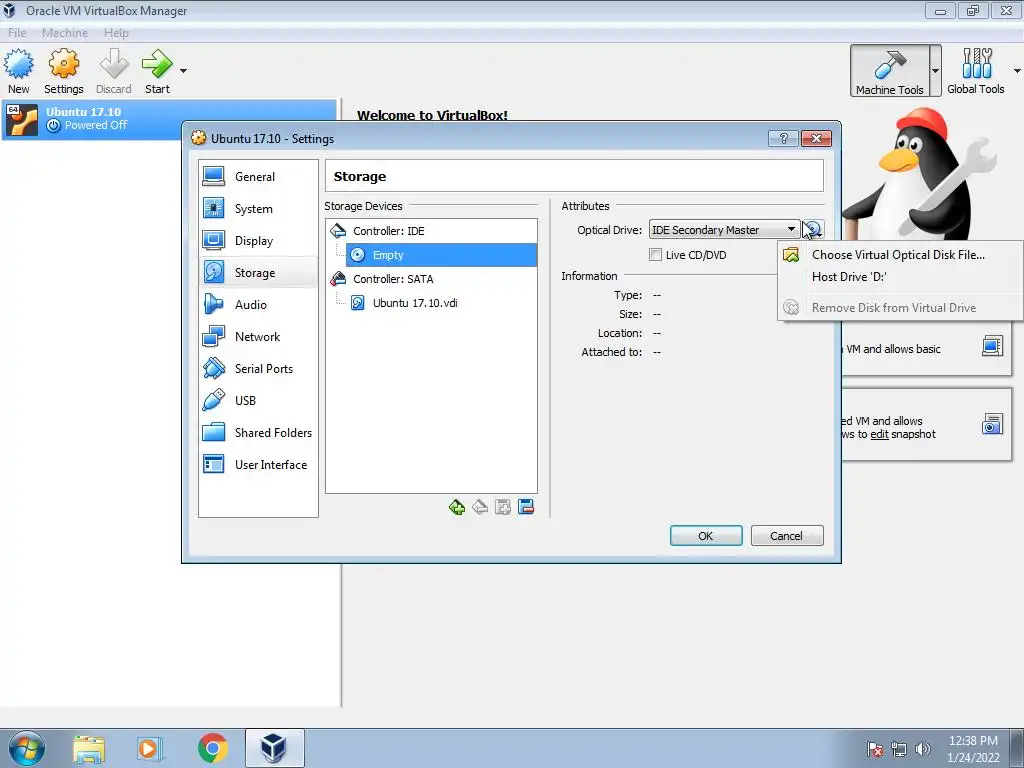Viewport: 1024px width, 768px height.
Task: Click the Settings dialog help button
Action: pos(784,138)
